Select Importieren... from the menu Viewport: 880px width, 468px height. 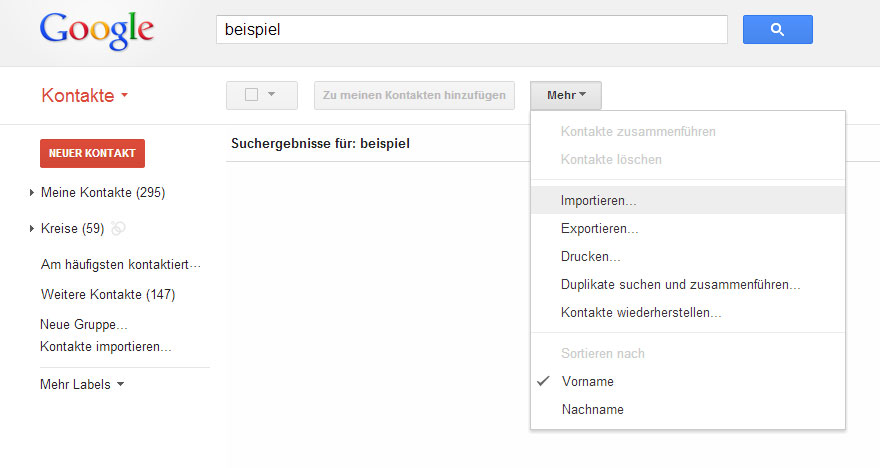click(x=599, y=200)
